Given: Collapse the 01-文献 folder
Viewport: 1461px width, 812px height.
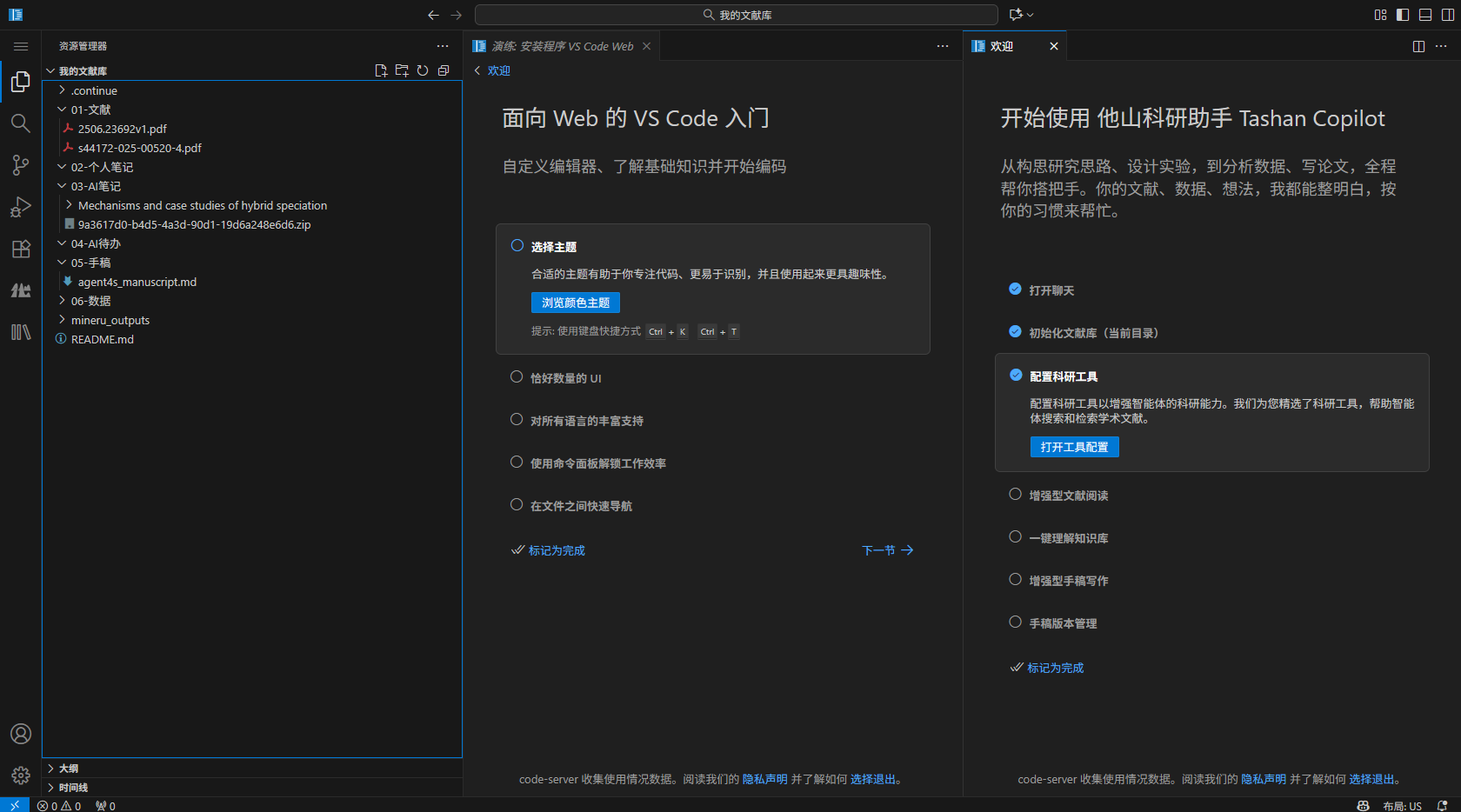Looking at the screenshot, I should pos(90,110).
